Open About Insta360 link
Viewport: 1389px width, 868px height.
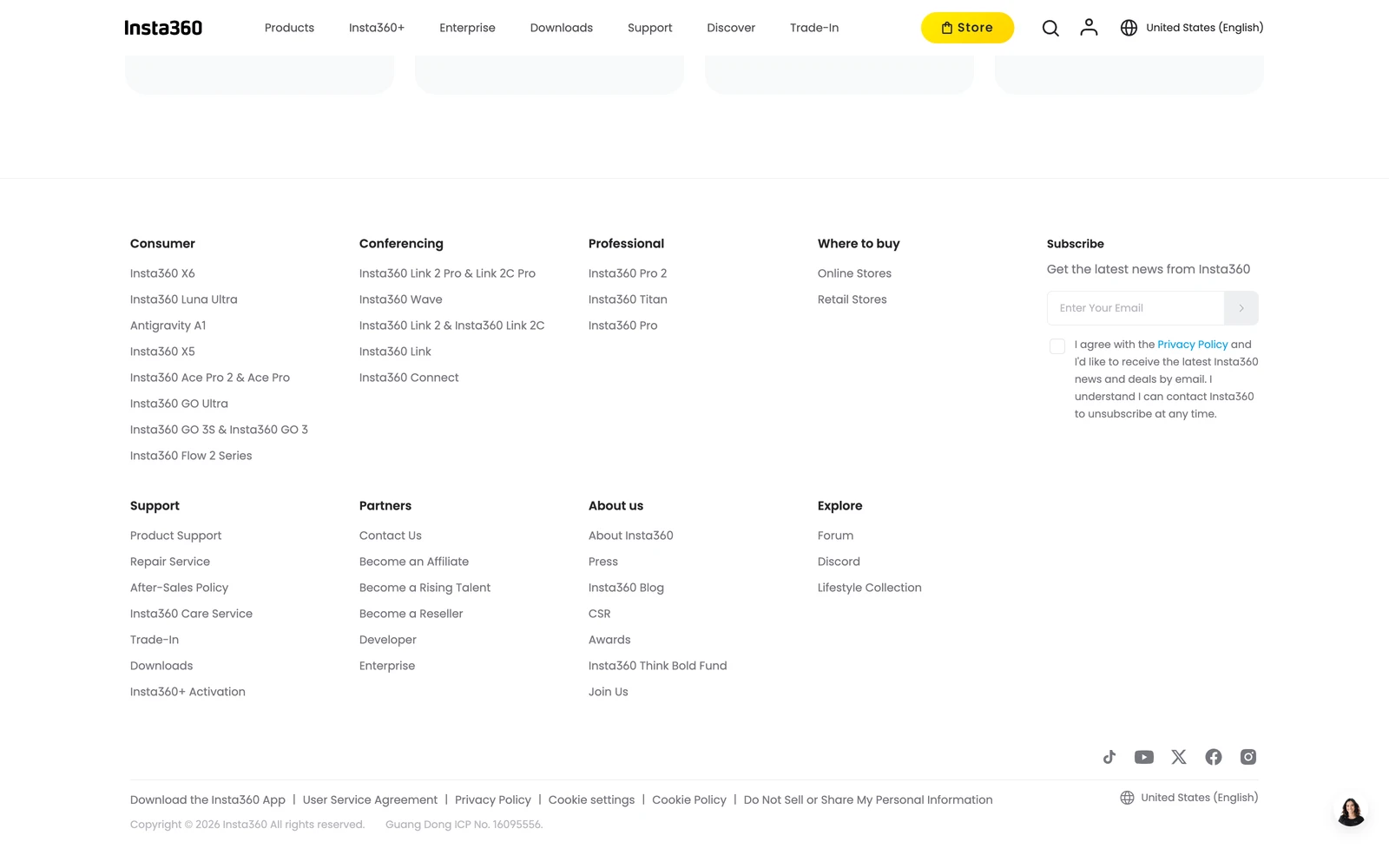coord(631,536)
